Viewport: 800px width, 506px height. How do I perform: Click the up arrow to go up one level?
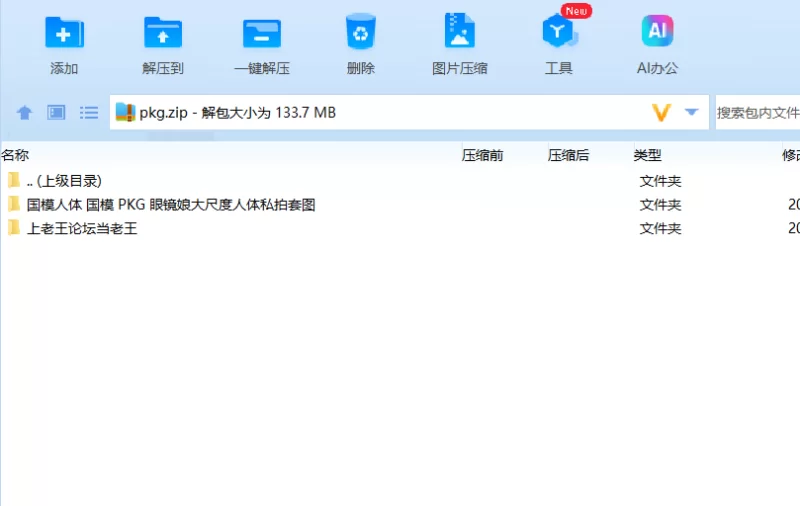pyautogui.click(x=24, y=113)
